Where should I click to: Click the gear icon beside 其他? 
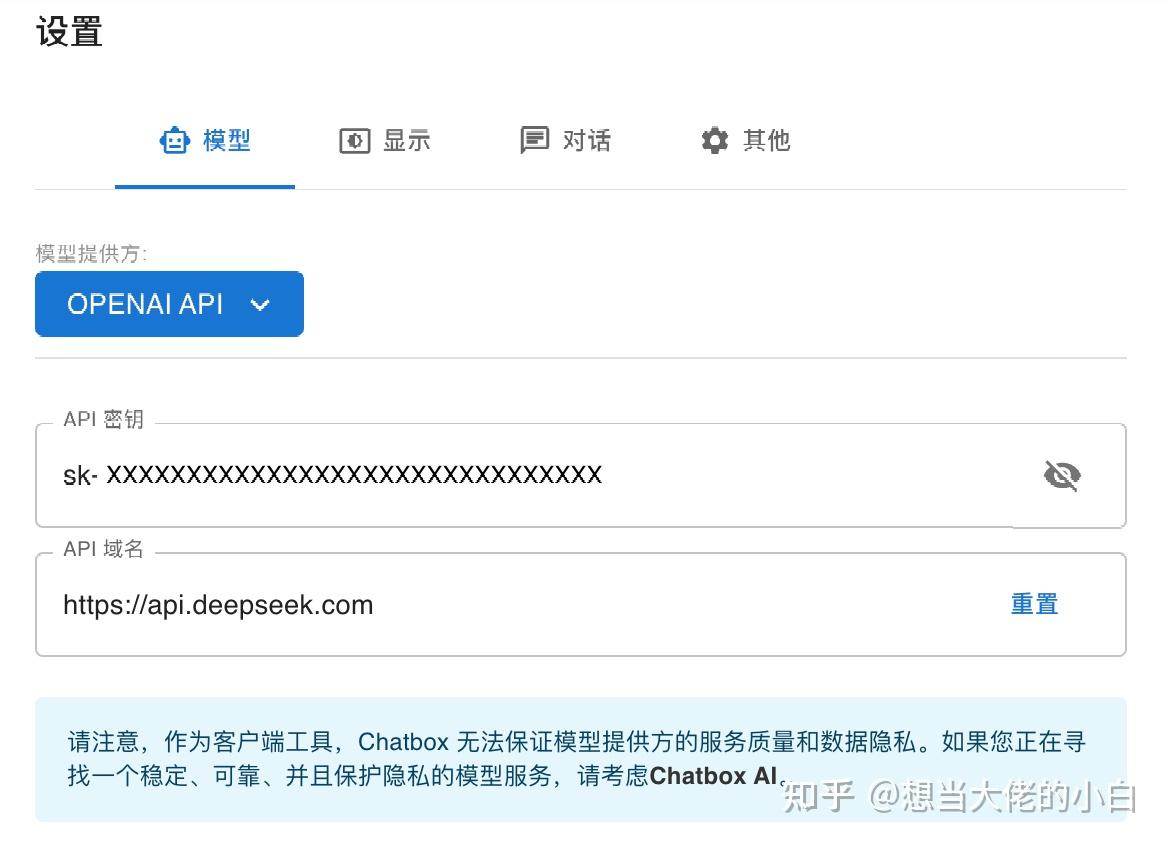[x=714, y=141]
